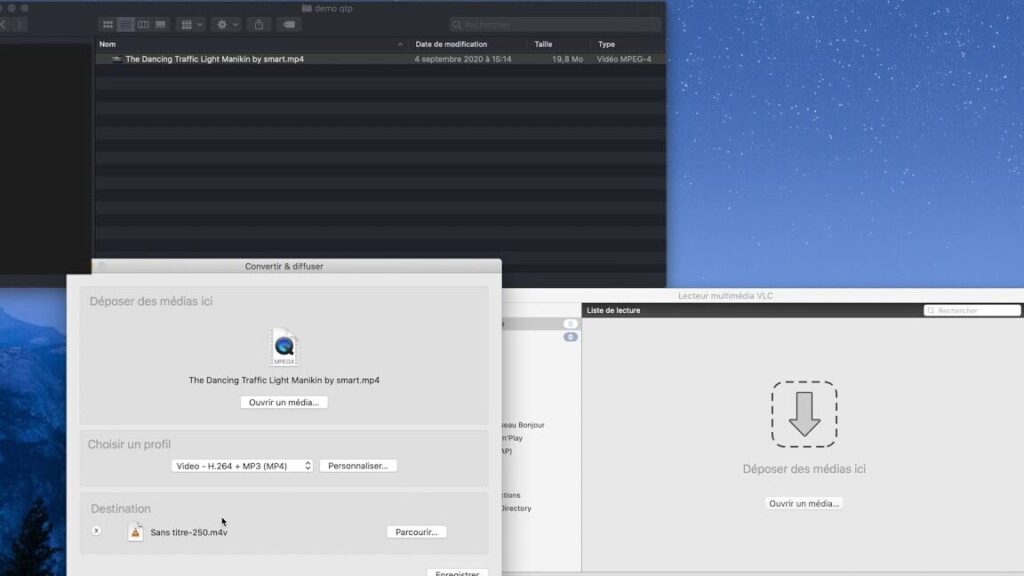Click the Finder edit tags icon
The image size is (1024, 576).
pos(289,25)
